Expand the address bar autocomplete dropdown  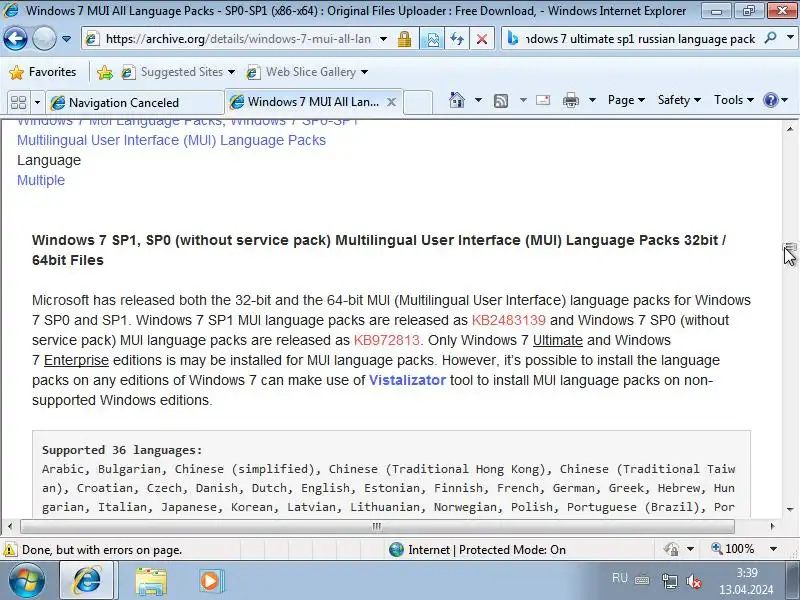[383, 39]
